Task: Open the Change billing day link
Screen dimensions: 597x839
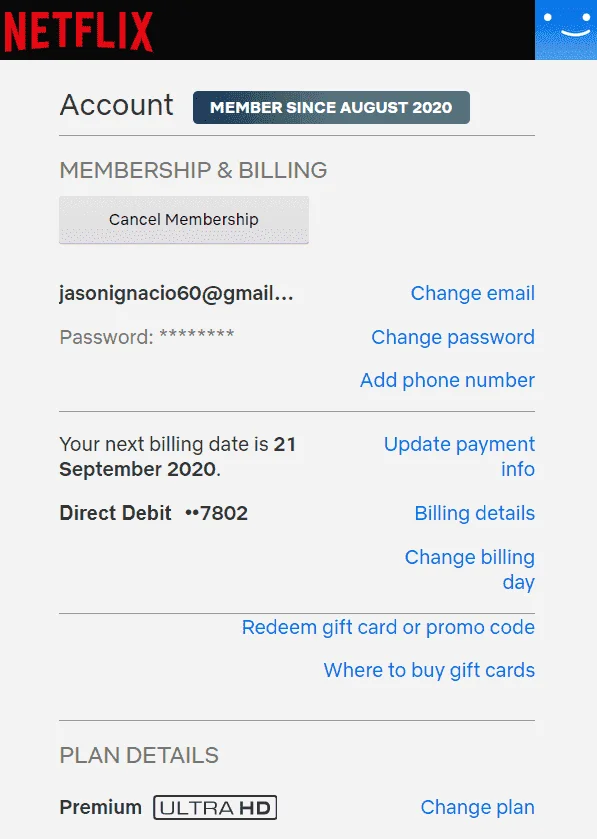Action: point(470,569)
